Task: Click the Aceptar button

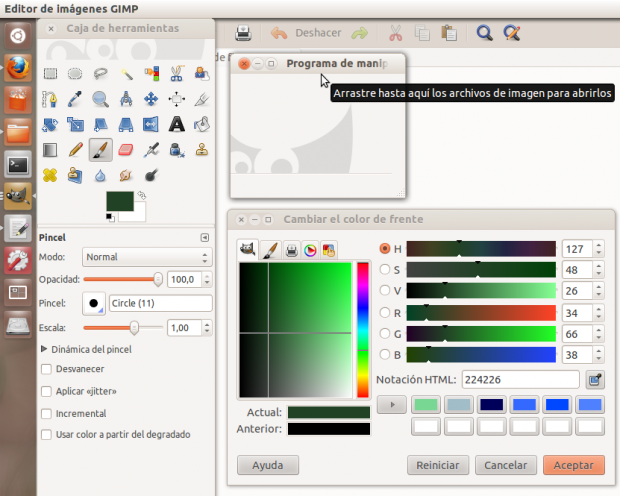Action: (x=573, y=465)
